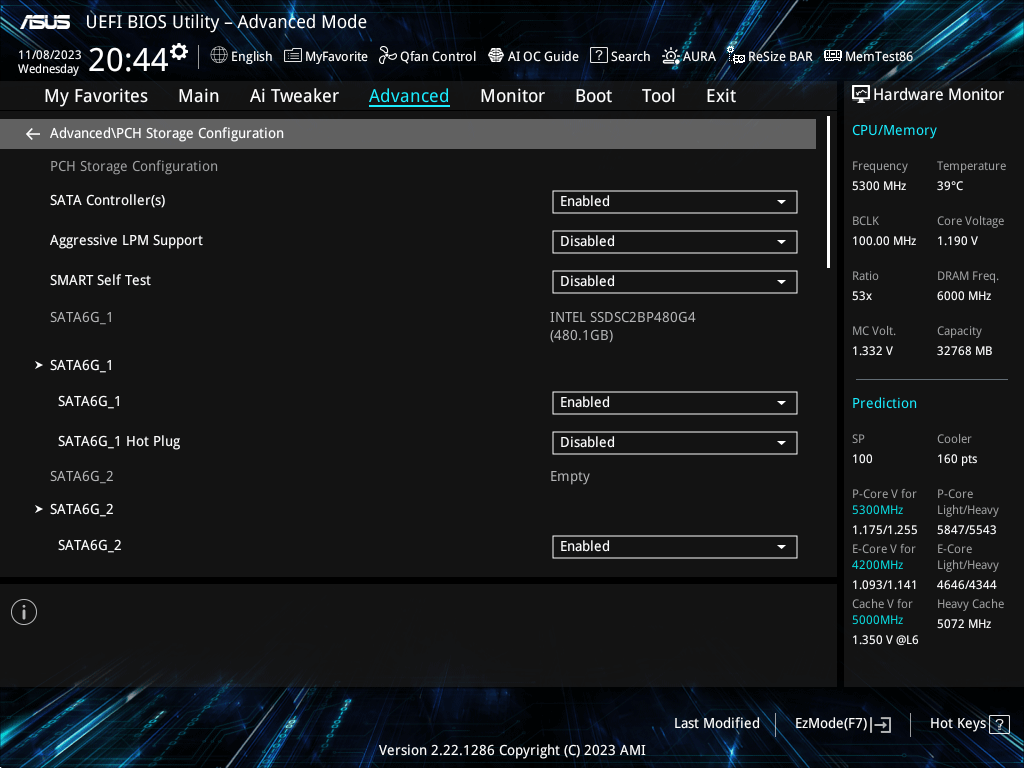Select the SATA6G_1 Hot Plug label
Image resolution: width=1024 pixels, height=768 pixels.
pos(119,441)
